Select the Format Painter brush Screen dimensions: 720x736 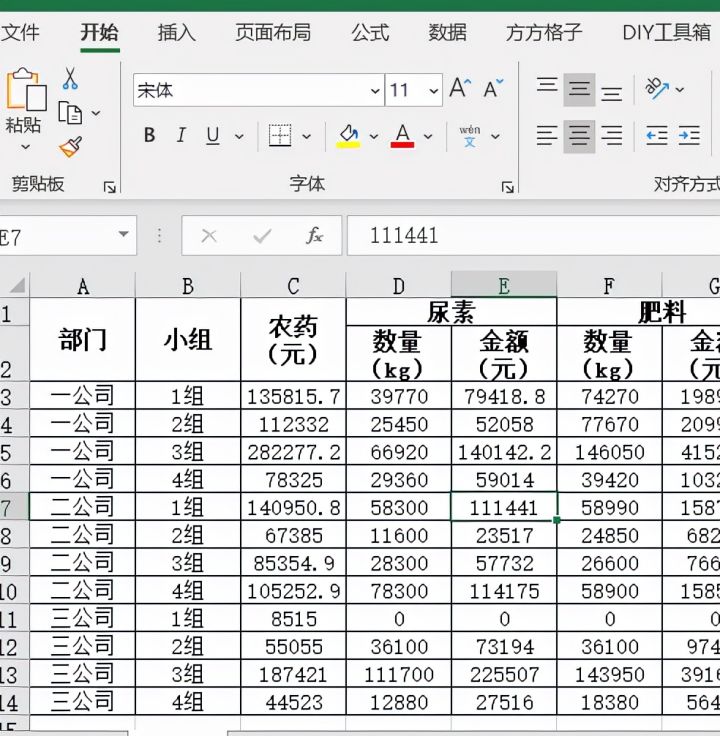(x=70, y=147)
